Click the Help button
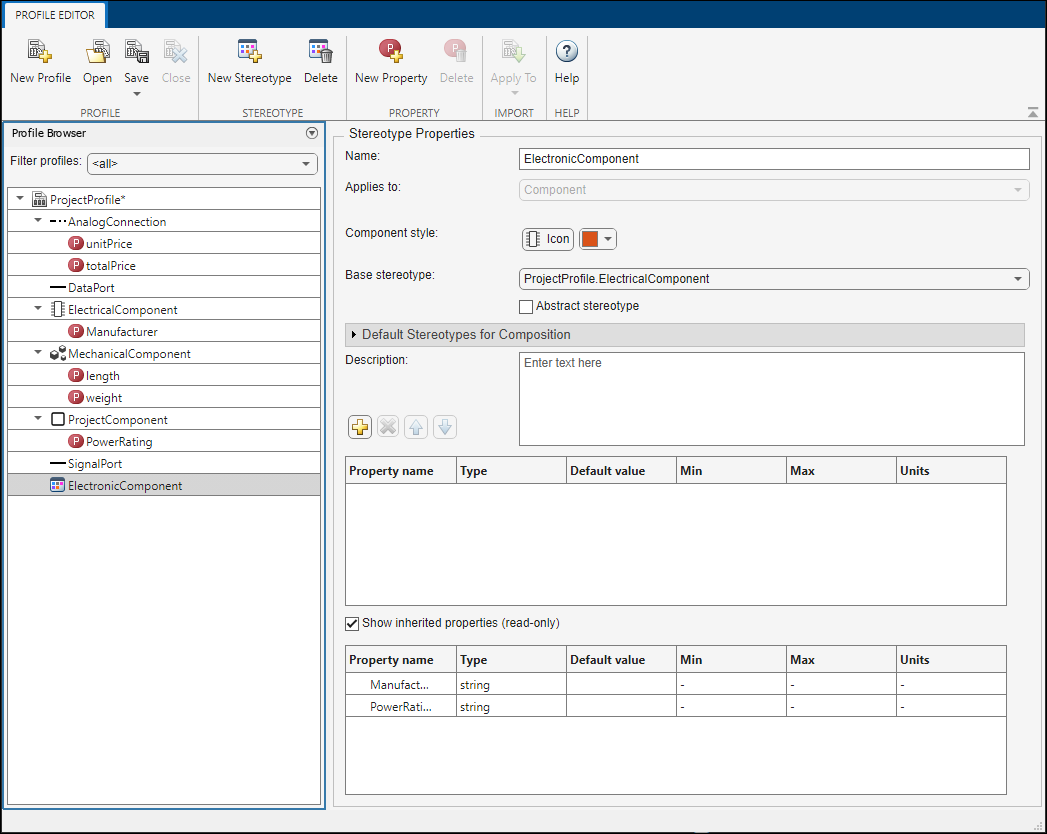 click(567, 60)
